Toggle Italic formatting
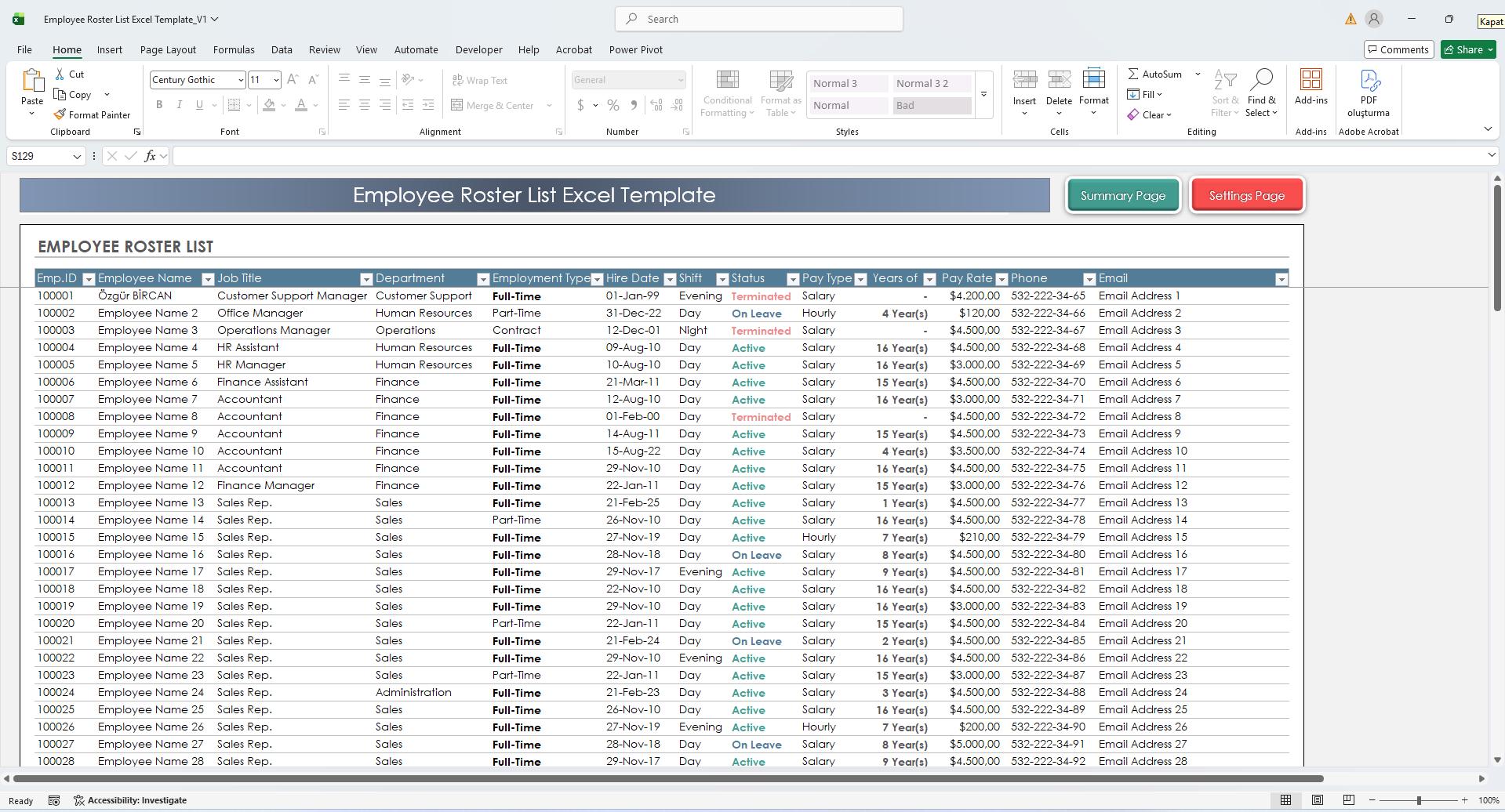1505x812 pixels. tap(180, 105)
